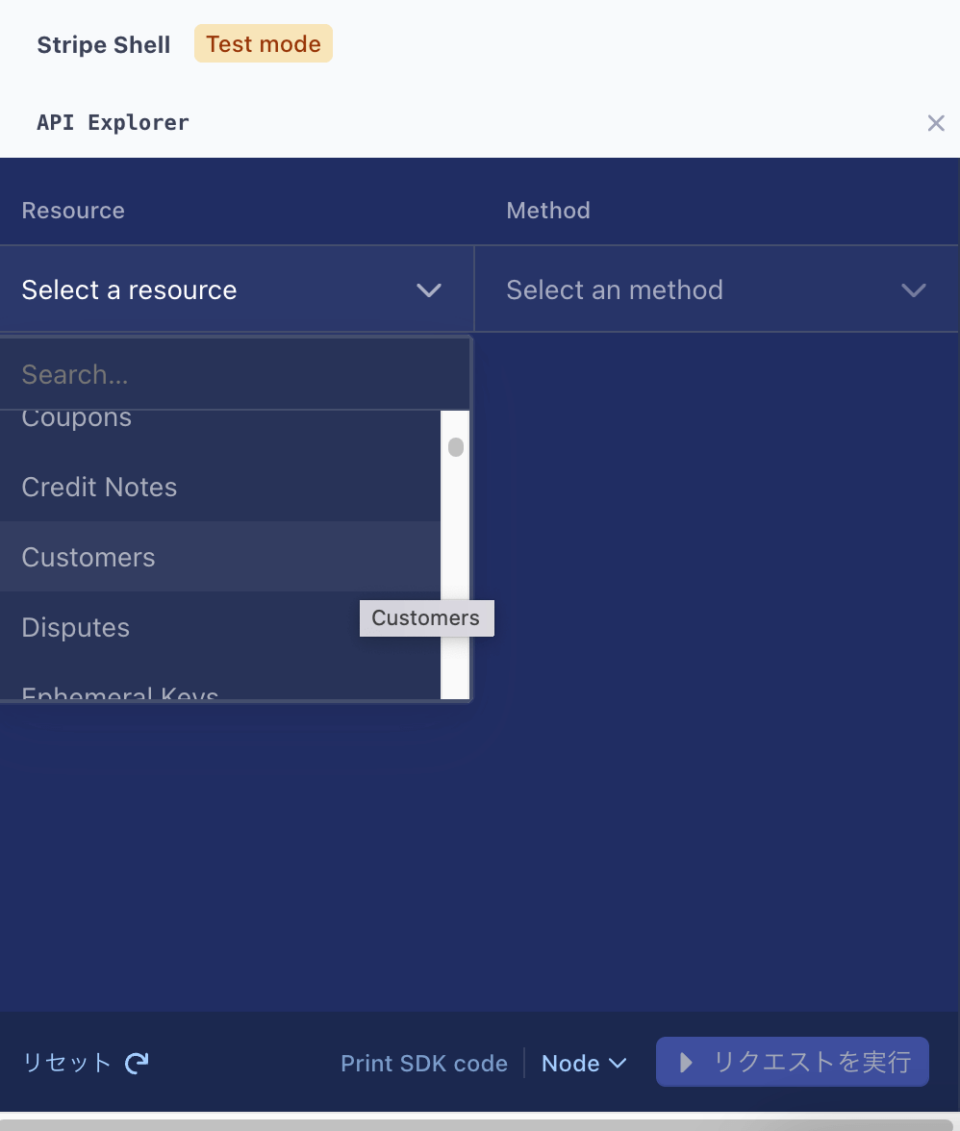Select Coupons resource option
Screen dimensions: 960x1131
(77, 420)
